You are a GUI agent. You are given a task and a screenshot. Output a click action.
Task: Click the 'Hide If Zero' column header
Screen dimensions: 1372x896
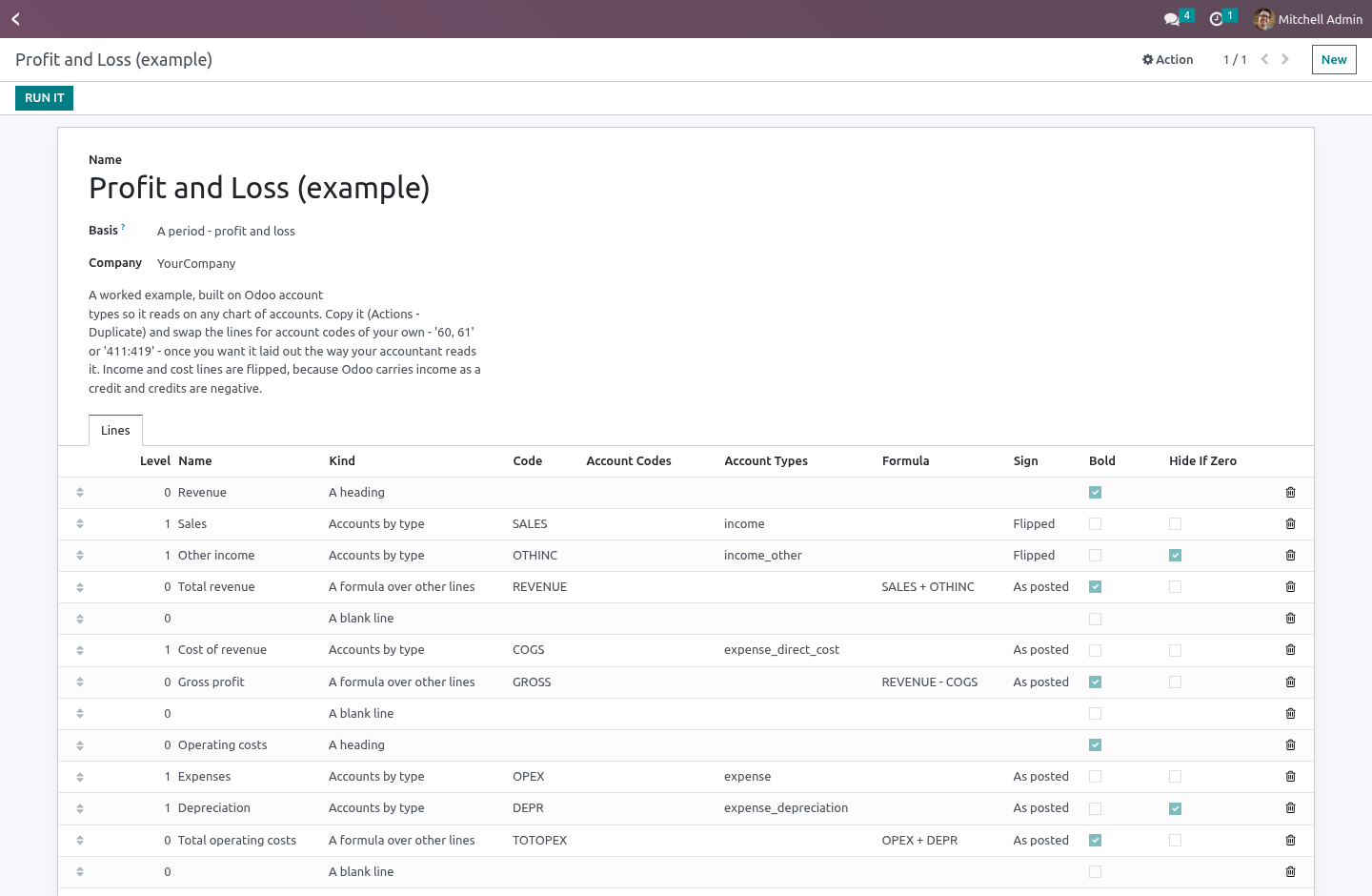(1202, 461)
